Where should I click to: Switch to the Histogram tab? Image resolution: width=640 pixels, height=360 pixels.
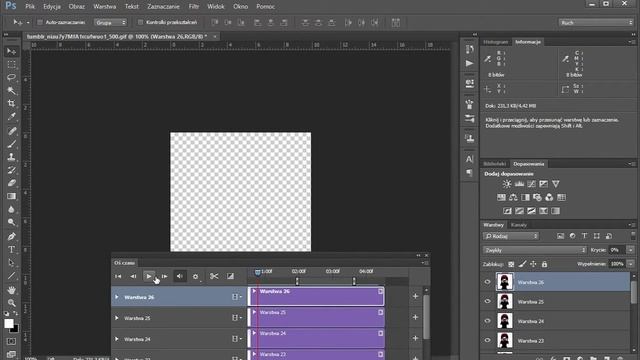496,42
